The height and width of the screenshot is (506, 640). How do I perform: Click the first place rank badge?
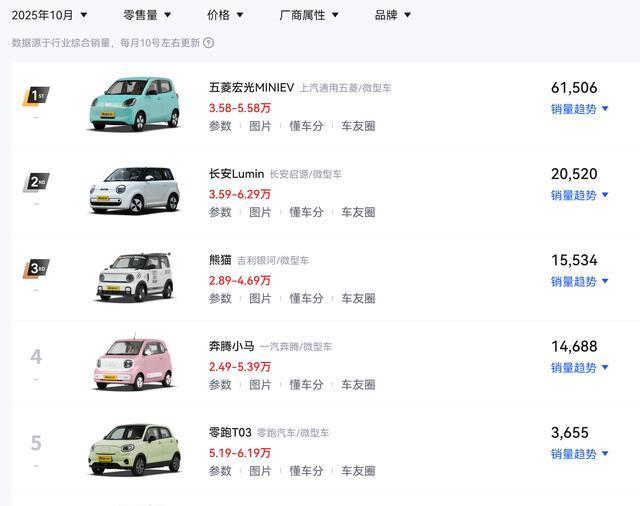click(36, 96)
